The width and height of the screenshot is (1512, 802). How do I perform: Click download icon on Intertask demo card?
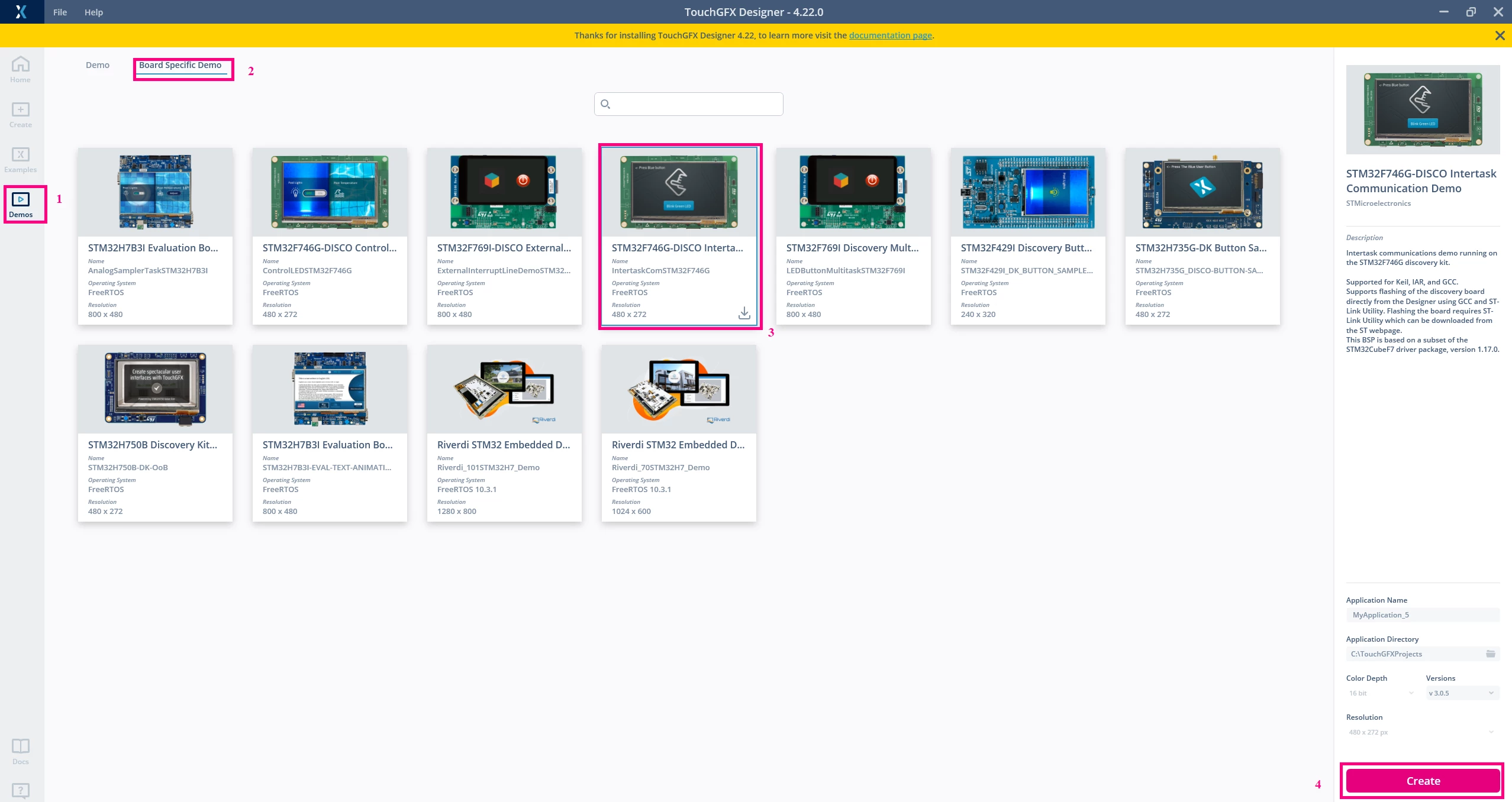coord(744,313)
